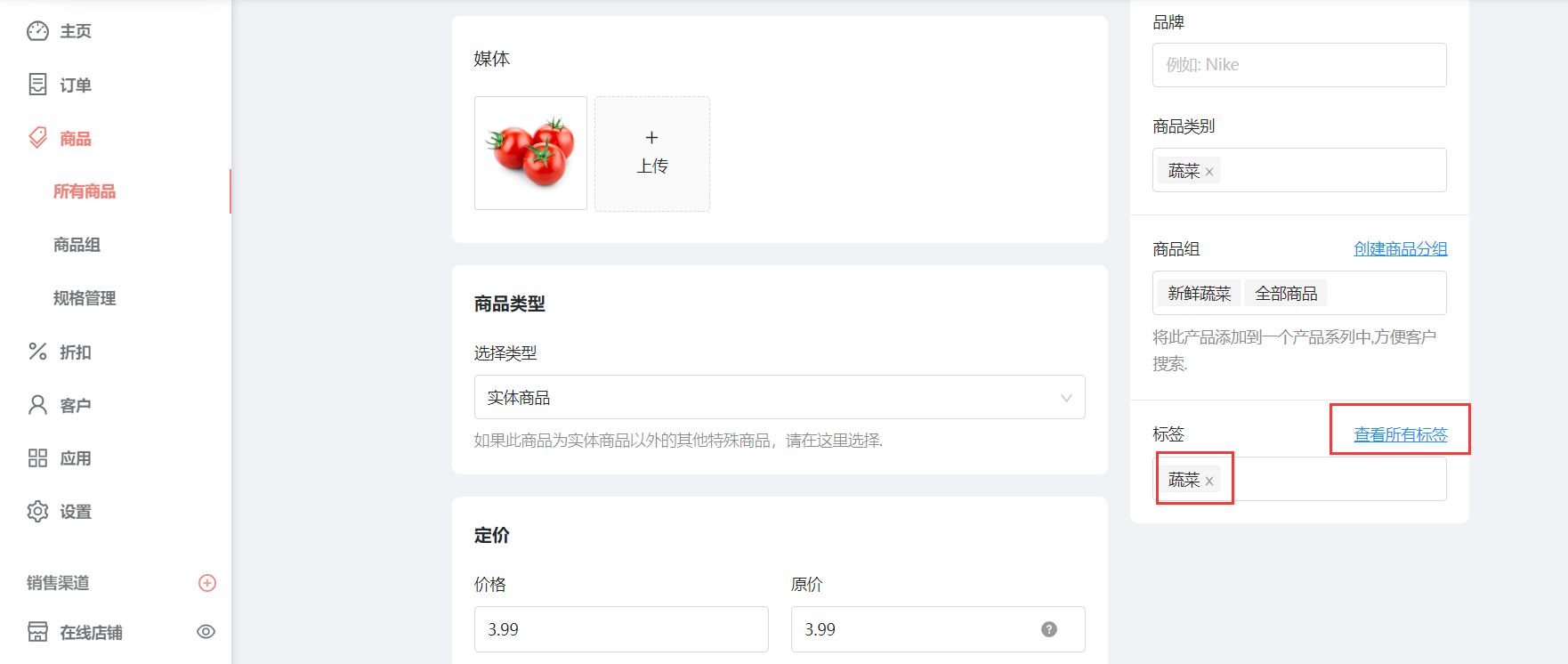This screenshot has width=1568, height=664.
Task: Open the 商品组 selection field
Action: [1299, 293]
